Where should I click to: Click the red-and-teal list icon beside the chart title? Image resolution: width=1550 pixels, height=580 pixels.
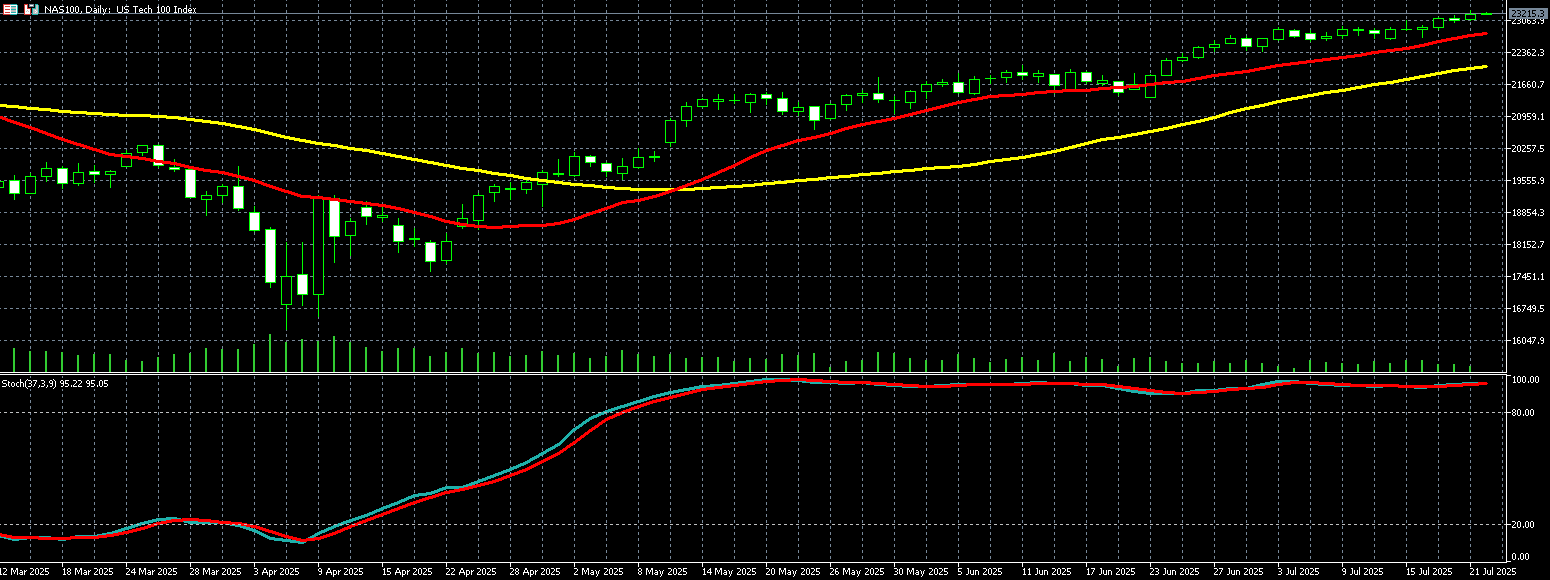[x=11, y=9]
